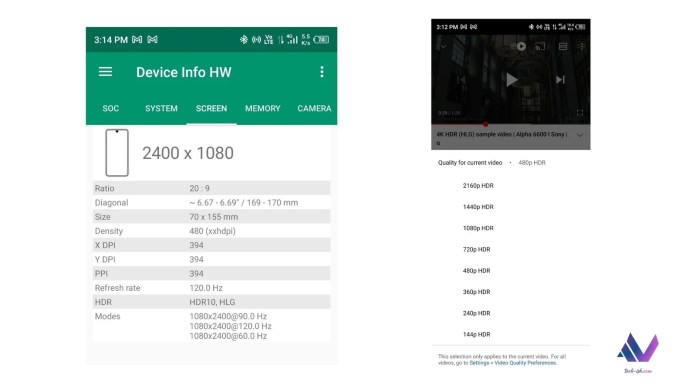
Task: Skip to the next video
Action: (560, 79)
